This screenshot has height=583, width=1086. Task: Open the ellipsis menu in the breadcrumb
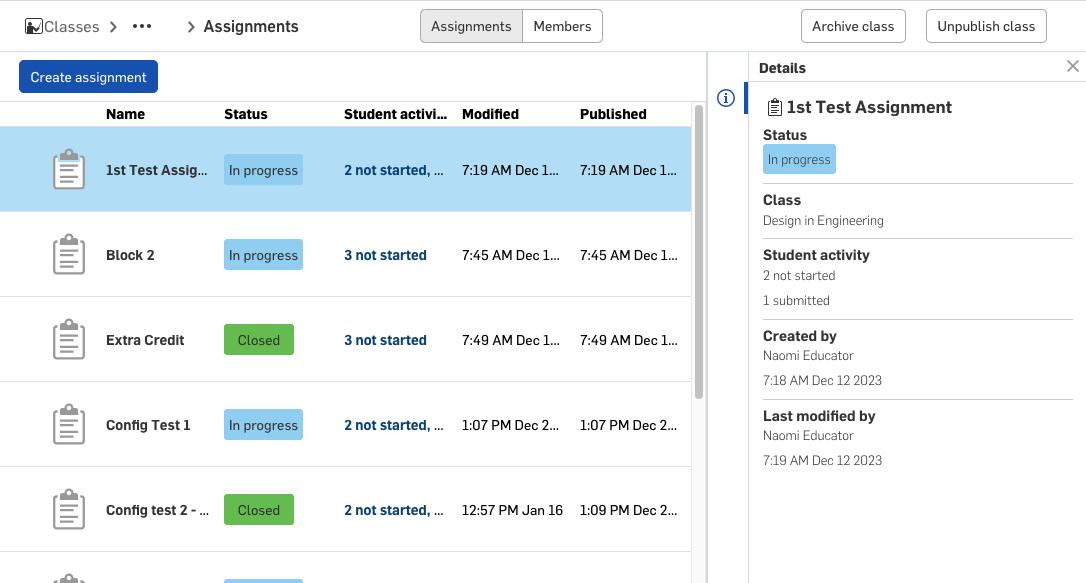[141, 26]
